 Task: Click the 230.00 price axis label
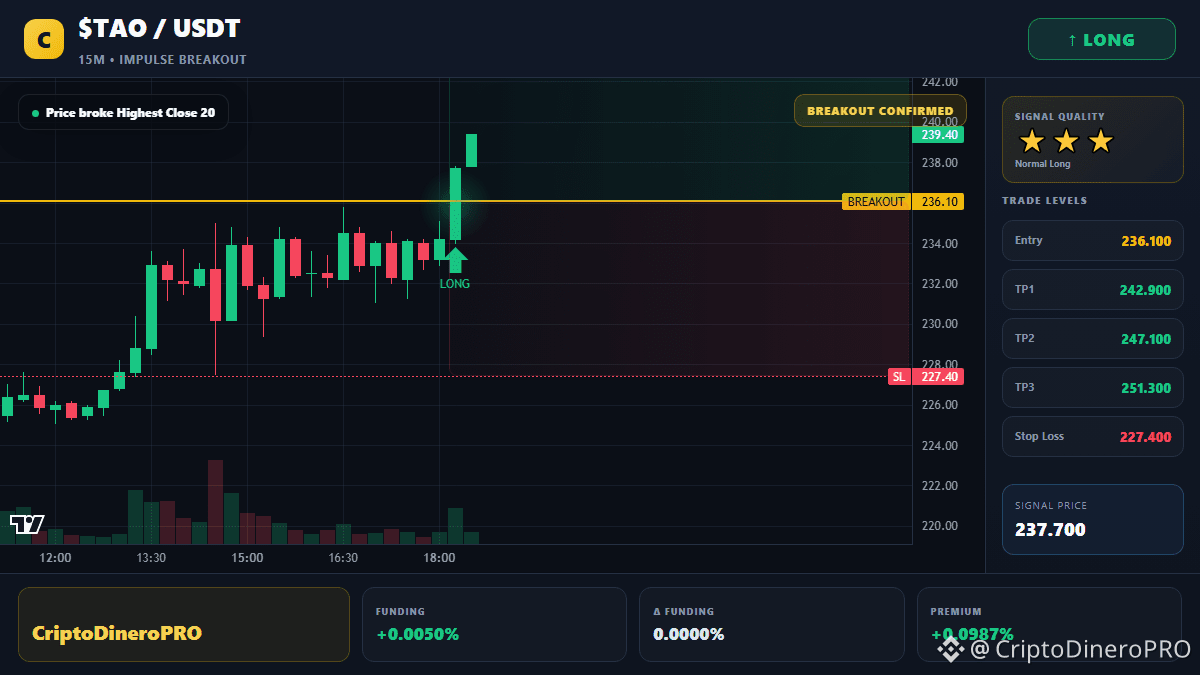(940, 324)
